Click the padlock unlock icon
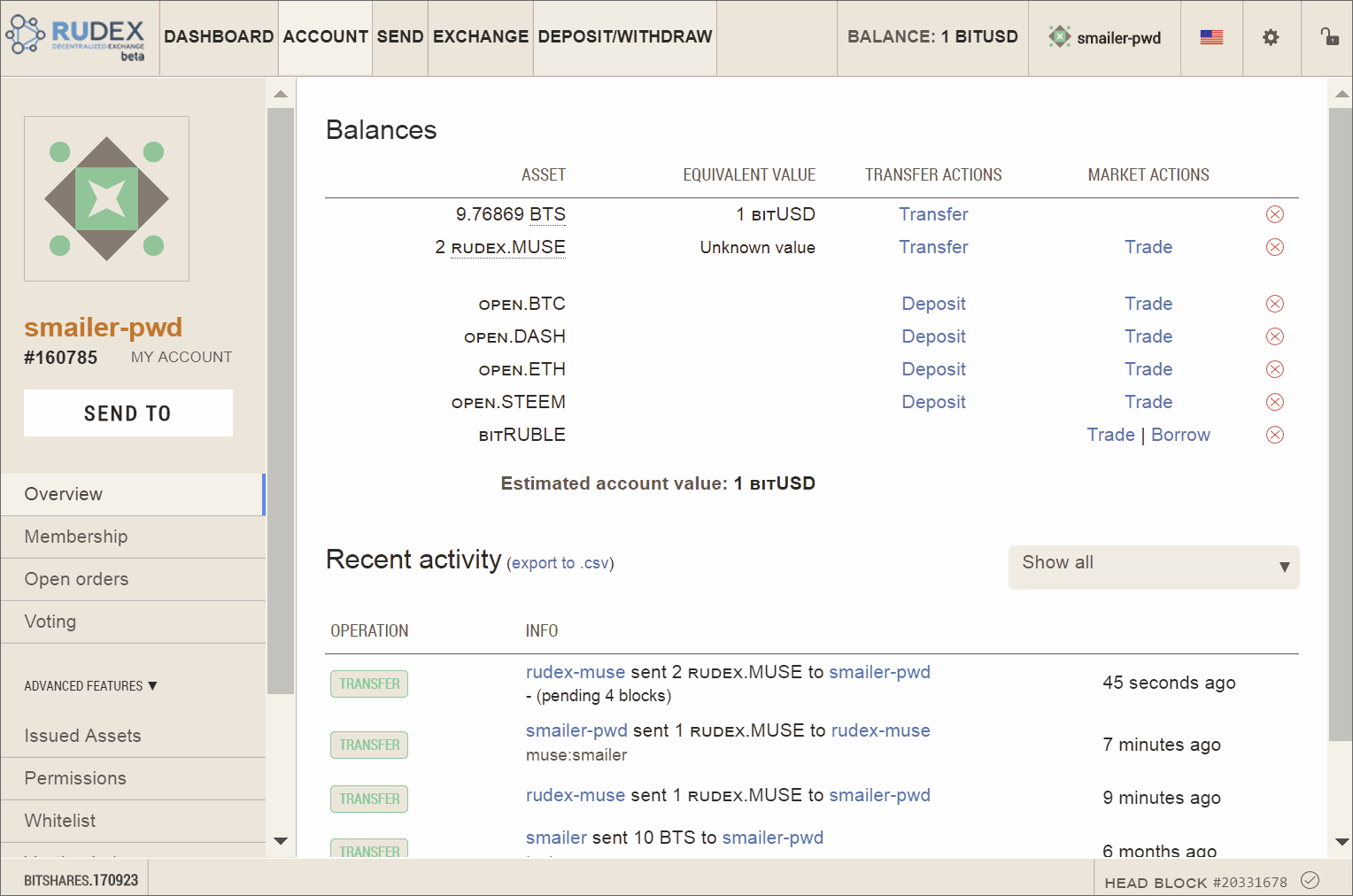This screenshot has height=896, width=1353. coord(1329,36)
